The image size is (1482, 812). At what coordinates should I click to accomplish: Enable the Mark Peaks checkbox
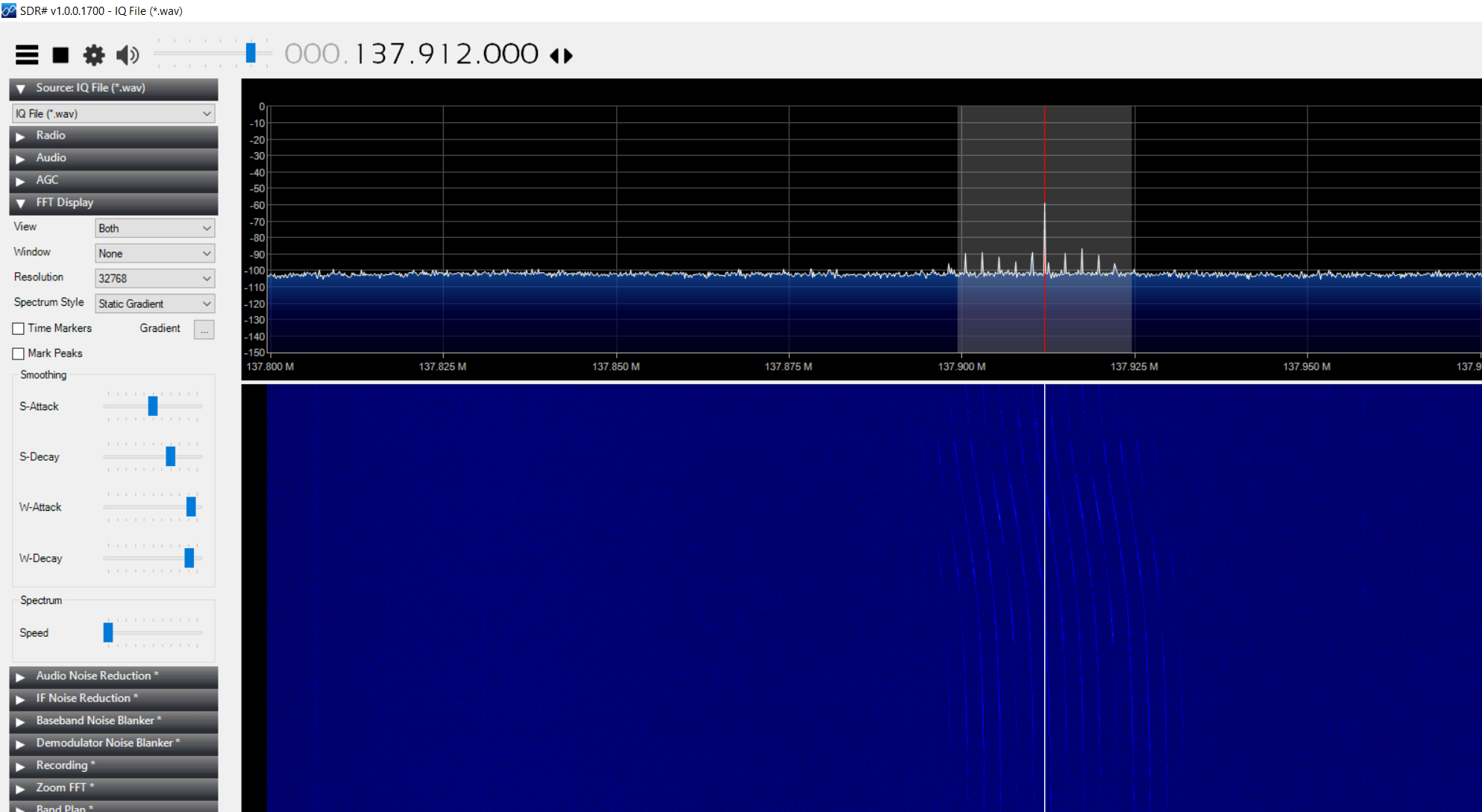19,353
